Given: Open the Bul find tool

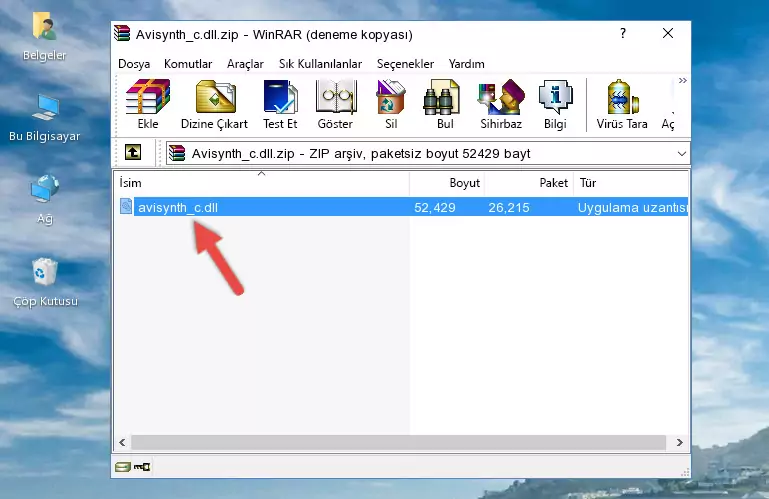Looking at the screenshot, I should 442,97.
